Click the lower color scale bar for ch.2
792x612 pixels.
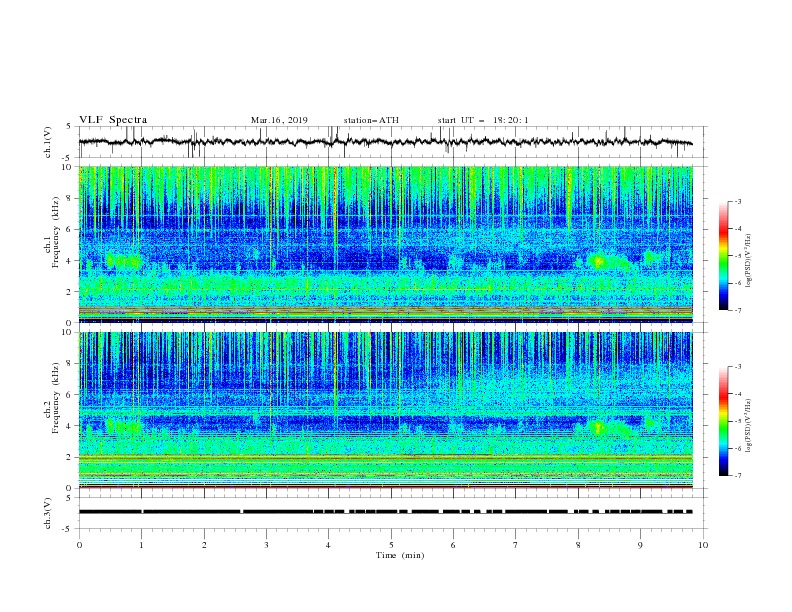723,421
